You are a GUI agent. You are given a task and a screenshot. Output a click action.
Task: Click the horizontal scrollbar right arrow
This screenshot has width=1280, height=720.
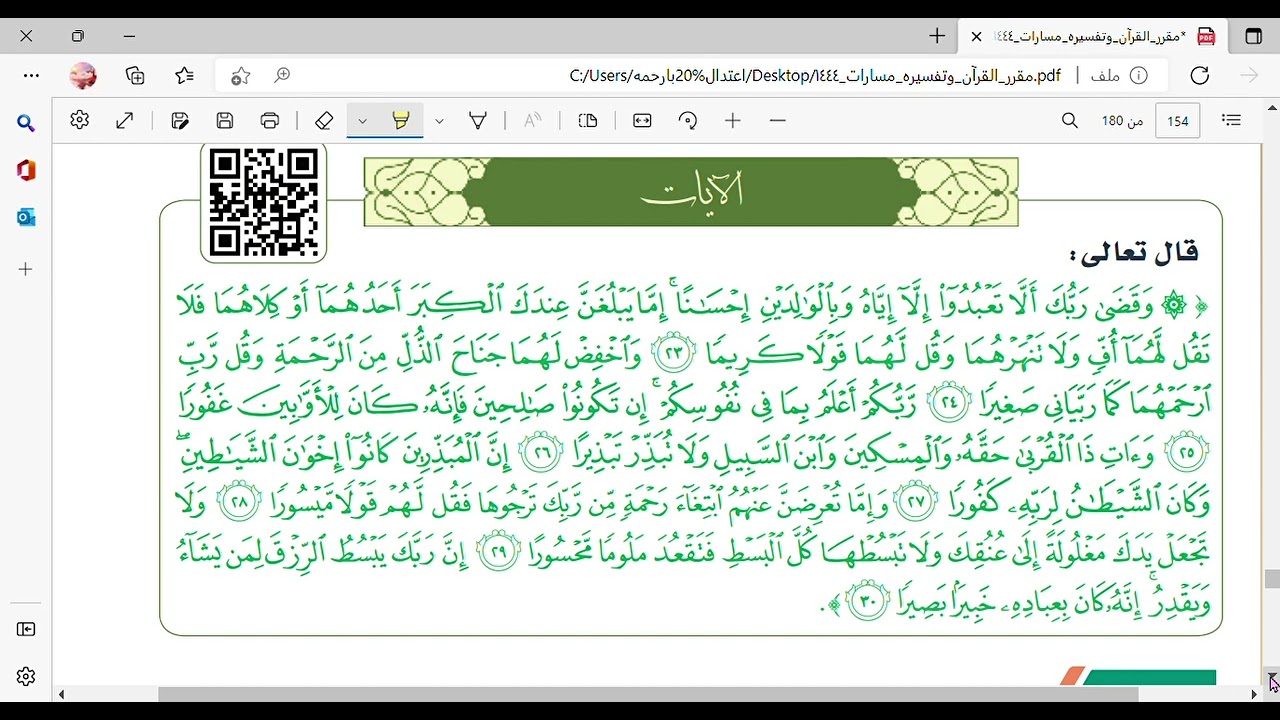[x=1255, y=694]
